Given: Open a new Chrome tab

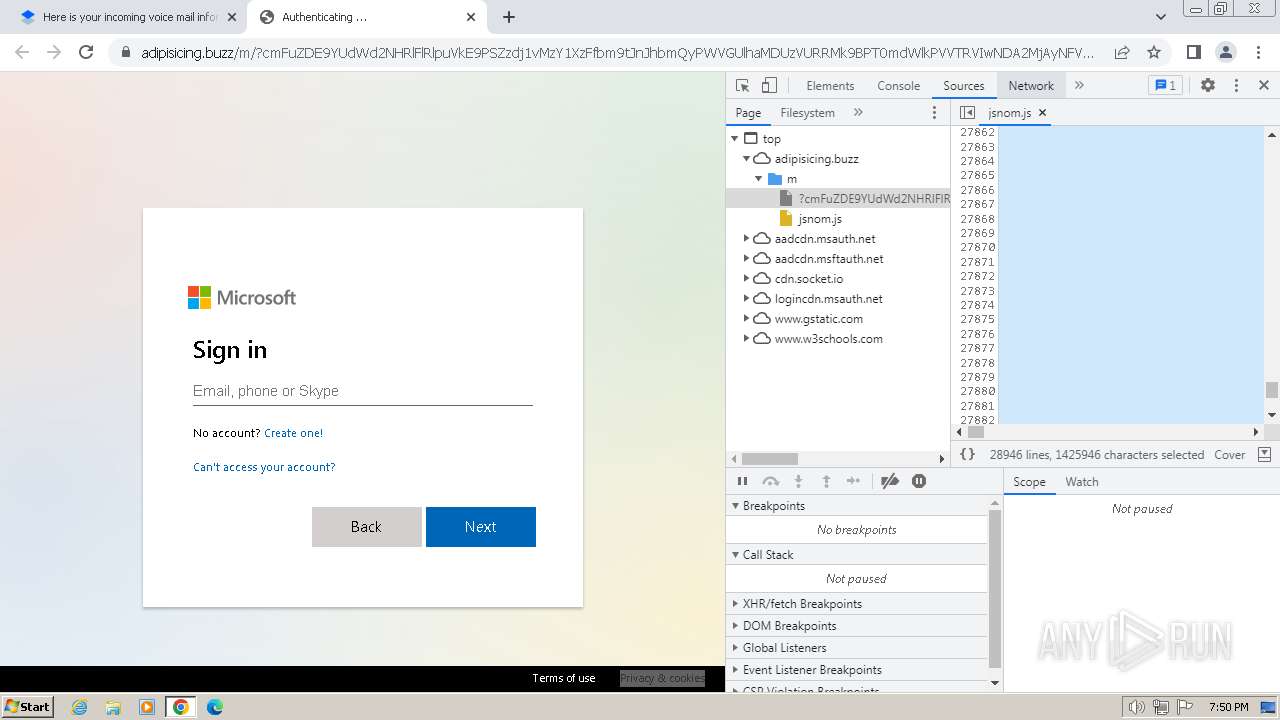Looking at the screenshot, I should pyautogui.click(x=508, y=17).
